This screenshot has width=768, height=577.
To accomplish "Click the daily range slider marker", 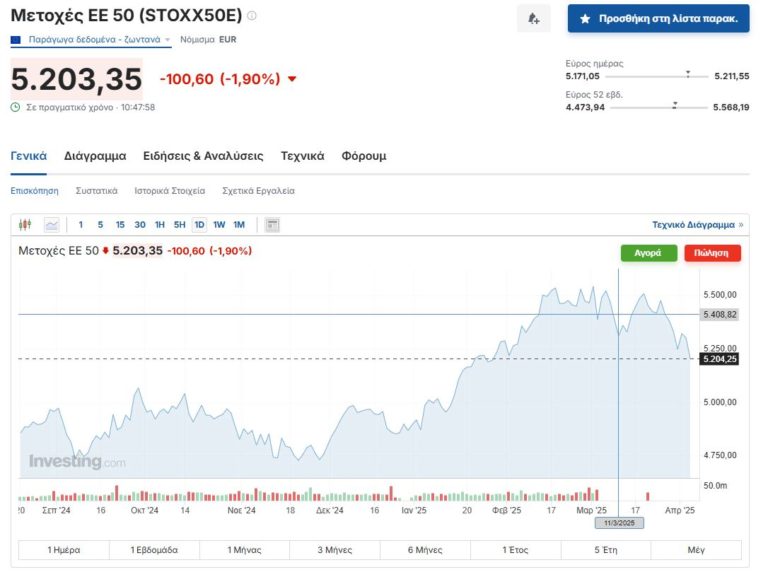I will (688, 74).
